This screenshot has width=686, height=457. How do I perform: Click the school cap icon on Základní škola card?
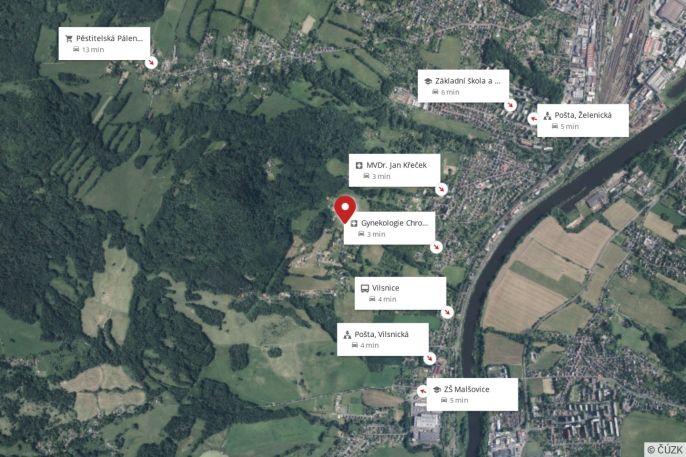[x=428, y=81]
